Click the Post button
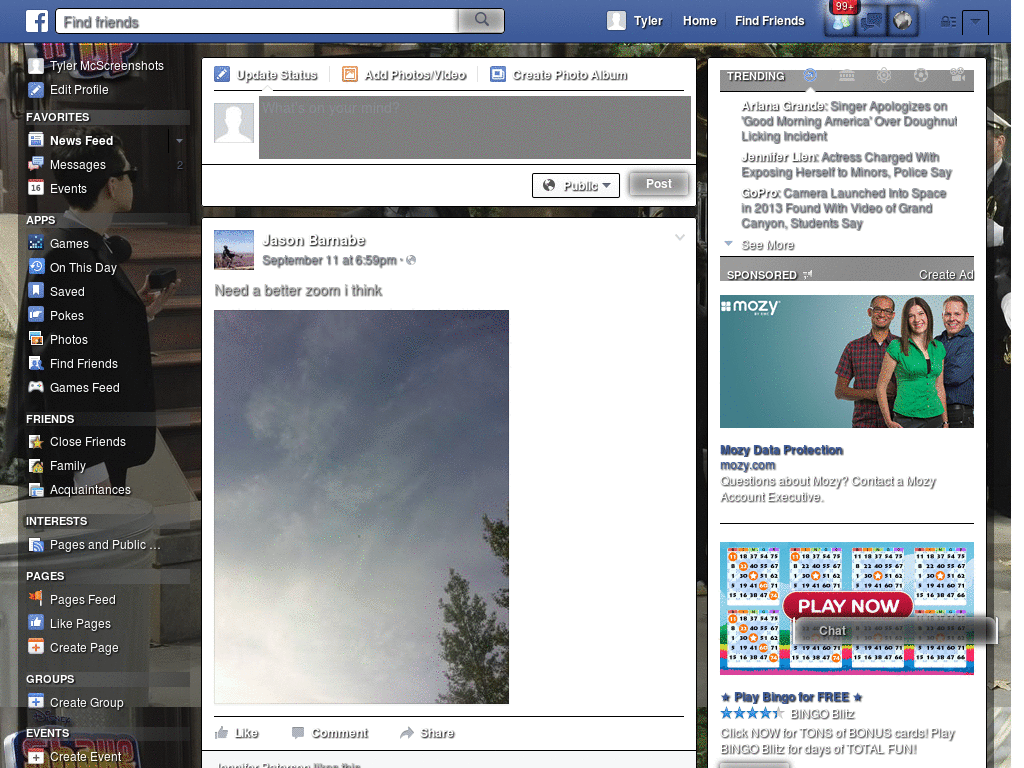This screenshot has width=1024, height=768. [x=658, y=184]
